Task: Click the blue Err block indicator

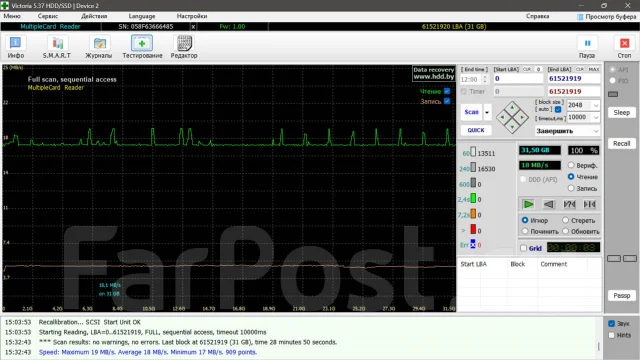Action: [x=473, y=244]
